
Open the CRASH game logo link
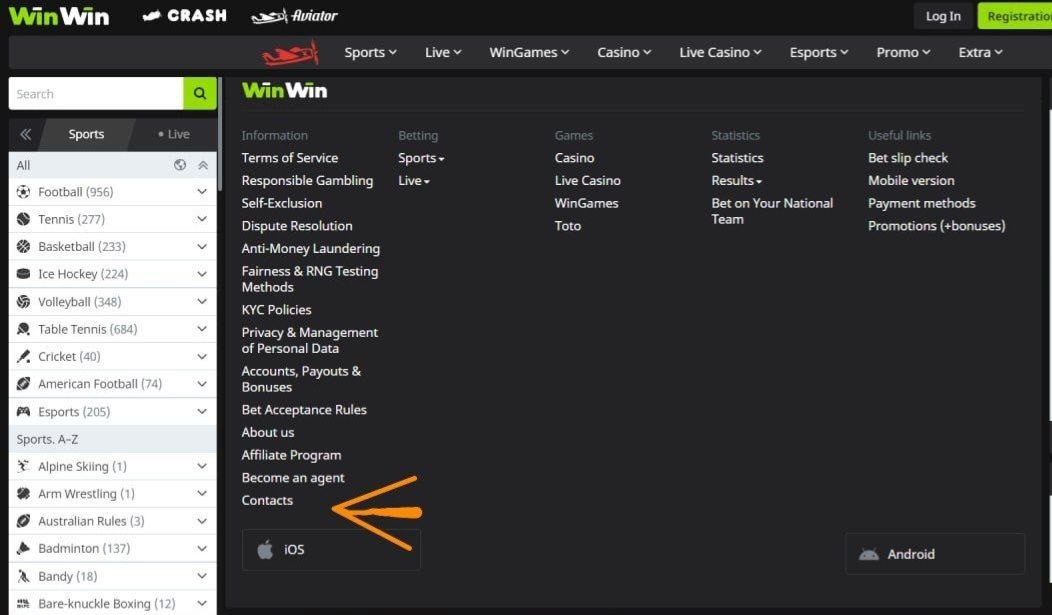tap(185, 15)
